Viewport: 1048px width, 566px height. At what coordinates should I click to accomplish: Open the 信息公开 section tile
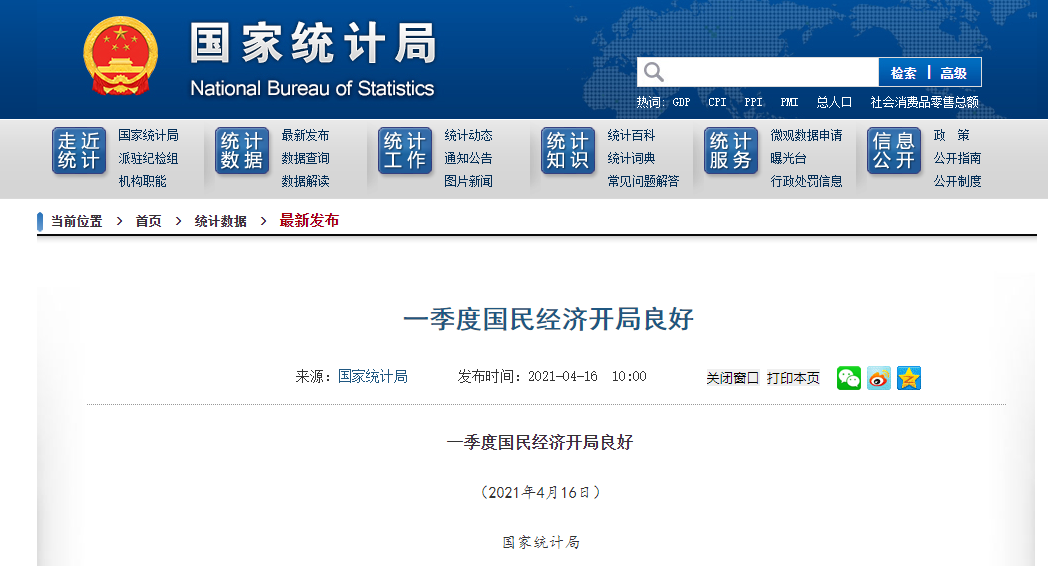pos(894,151)
